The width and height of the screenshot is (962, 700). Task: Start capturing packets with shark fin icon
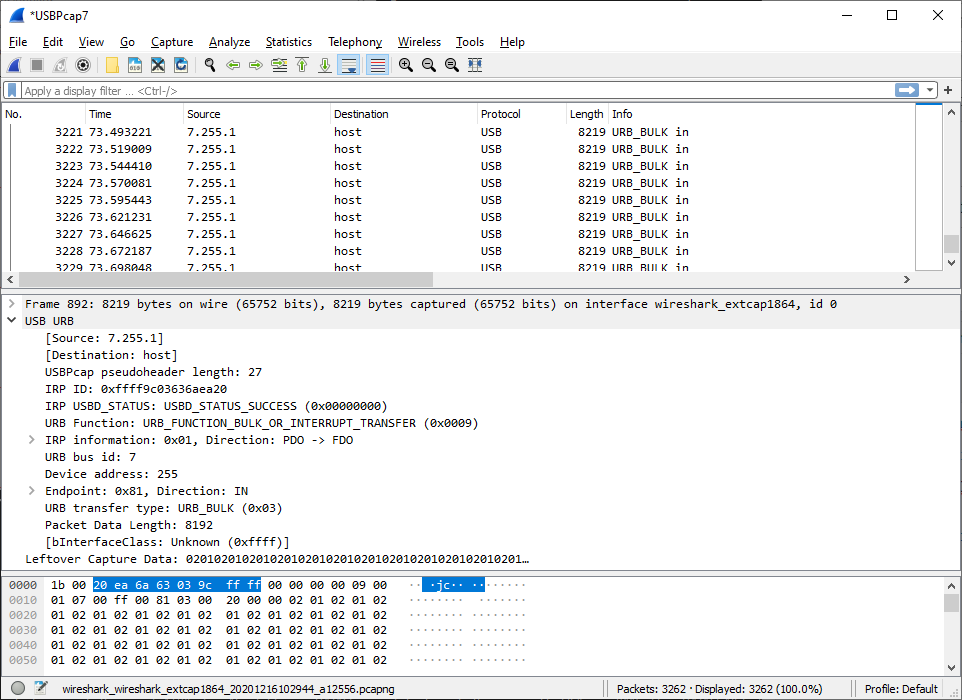point(14,65)
